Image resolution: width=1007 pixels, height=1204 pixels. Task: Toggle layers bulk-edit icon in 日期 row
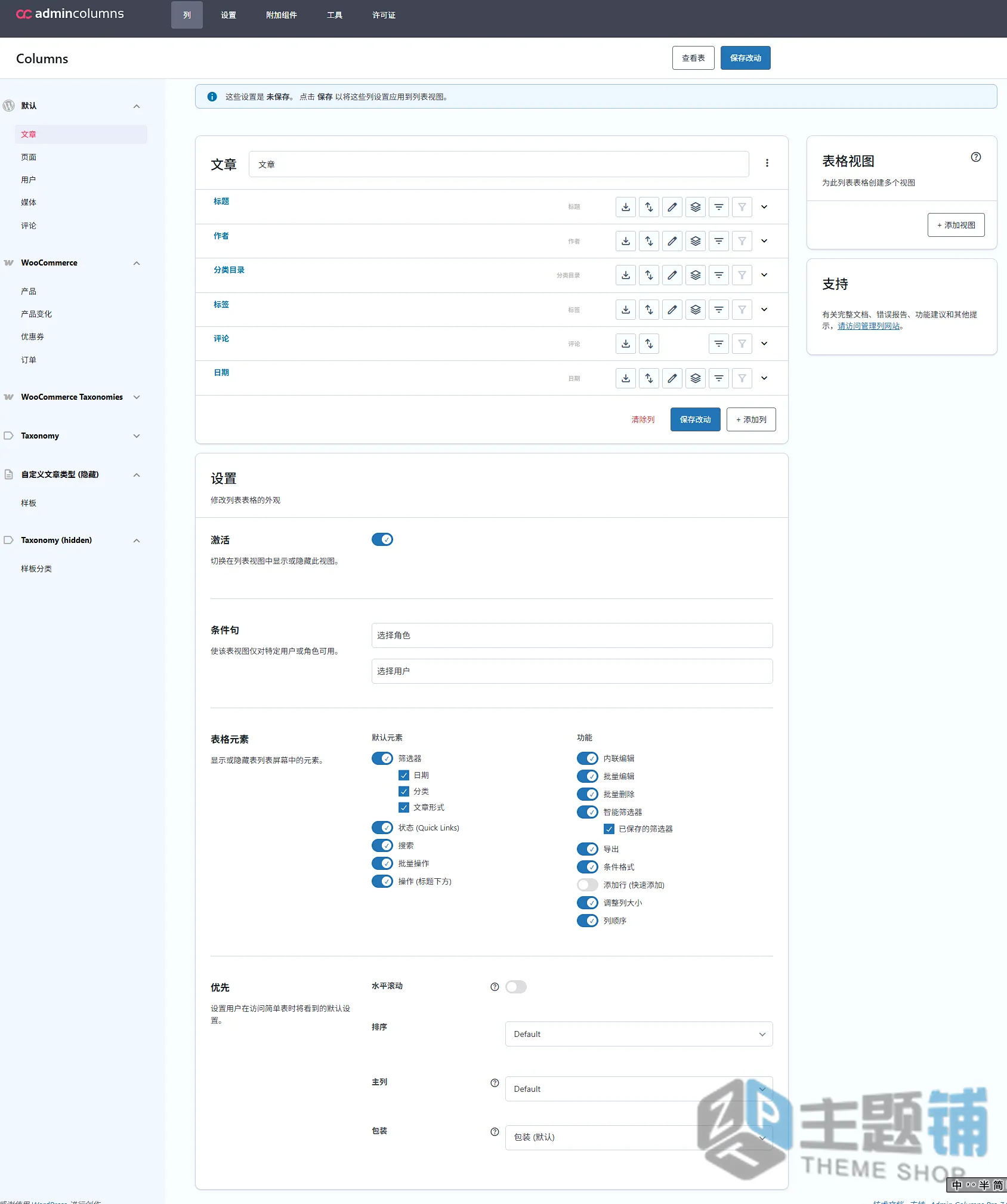pos(696,378)
